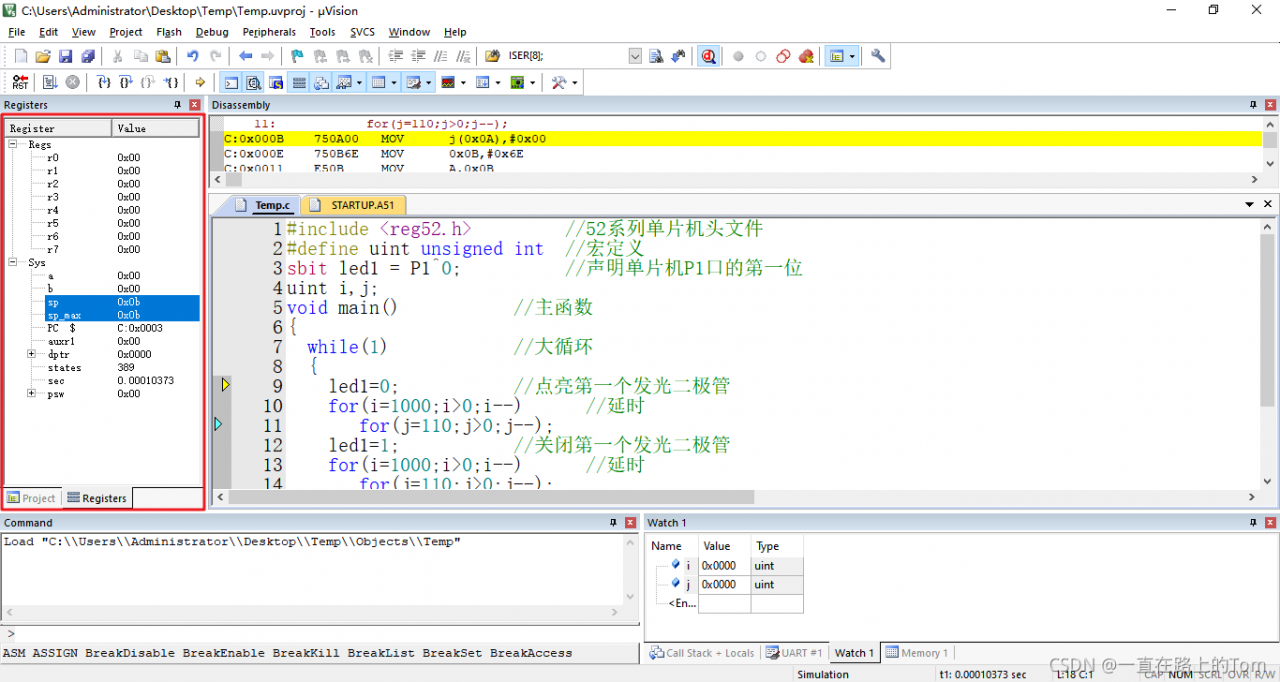Toggle the Start/Stop Debug Session button

[708, 56]
